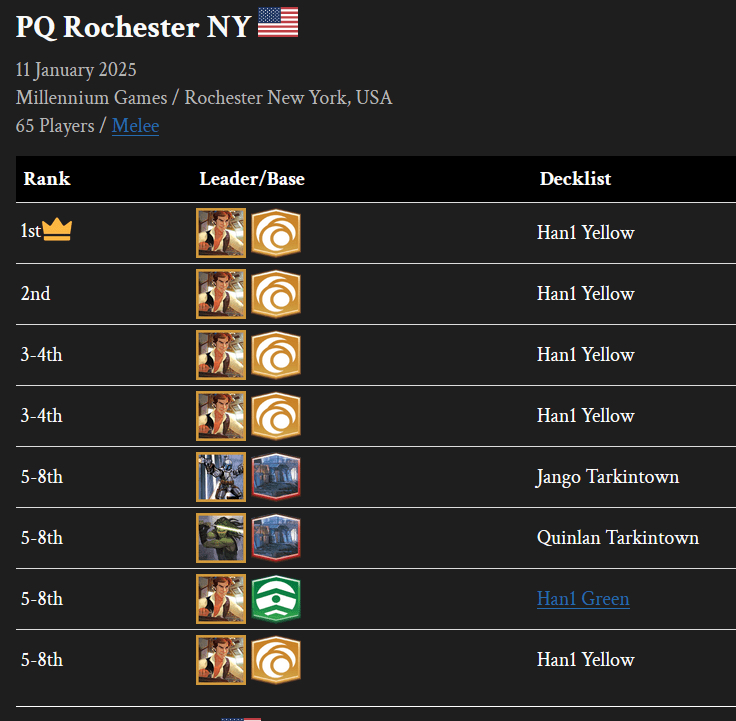The width and height of the screenshot is (736, 721).
Task: Click the Han leader icon in 1st place row
Action: pyautogui.click(x=221, y=233)
